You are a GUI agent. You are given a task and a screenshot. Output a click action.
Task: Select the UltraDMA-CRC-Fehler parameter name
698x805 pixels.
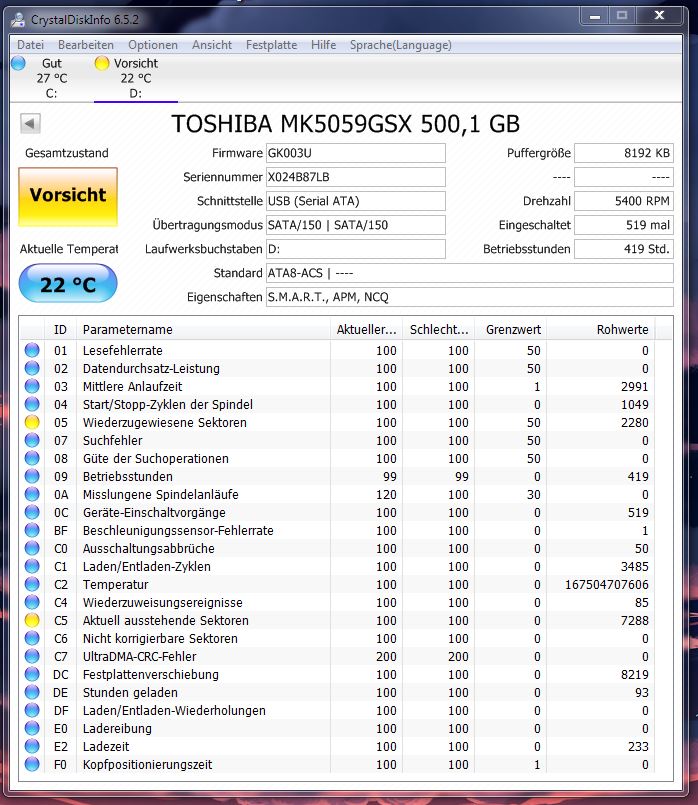point(140,657)
